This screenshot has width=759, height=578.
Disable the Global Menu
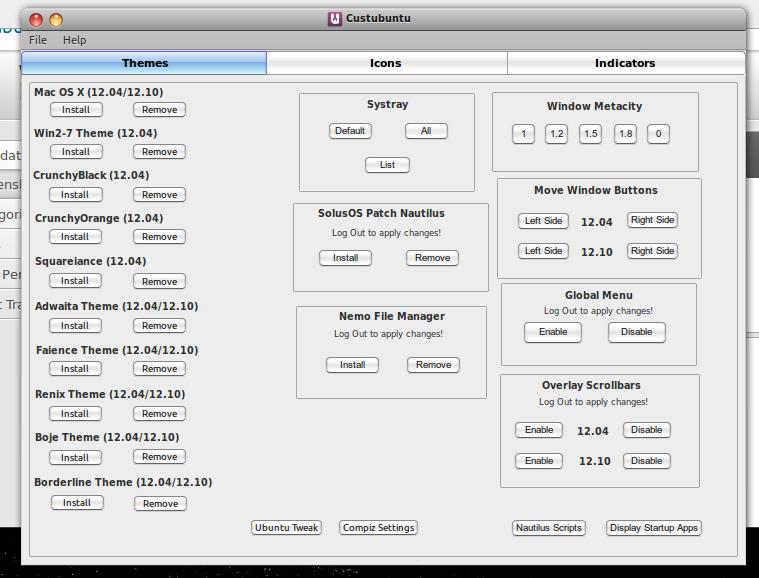tap(637, 332)
